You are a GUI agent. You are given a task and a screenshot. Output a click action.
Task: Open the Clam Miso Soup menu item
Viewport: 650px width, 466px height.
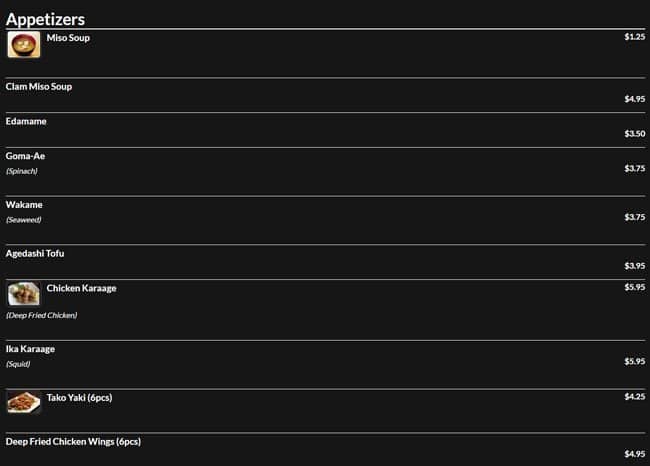coord(39,87)
